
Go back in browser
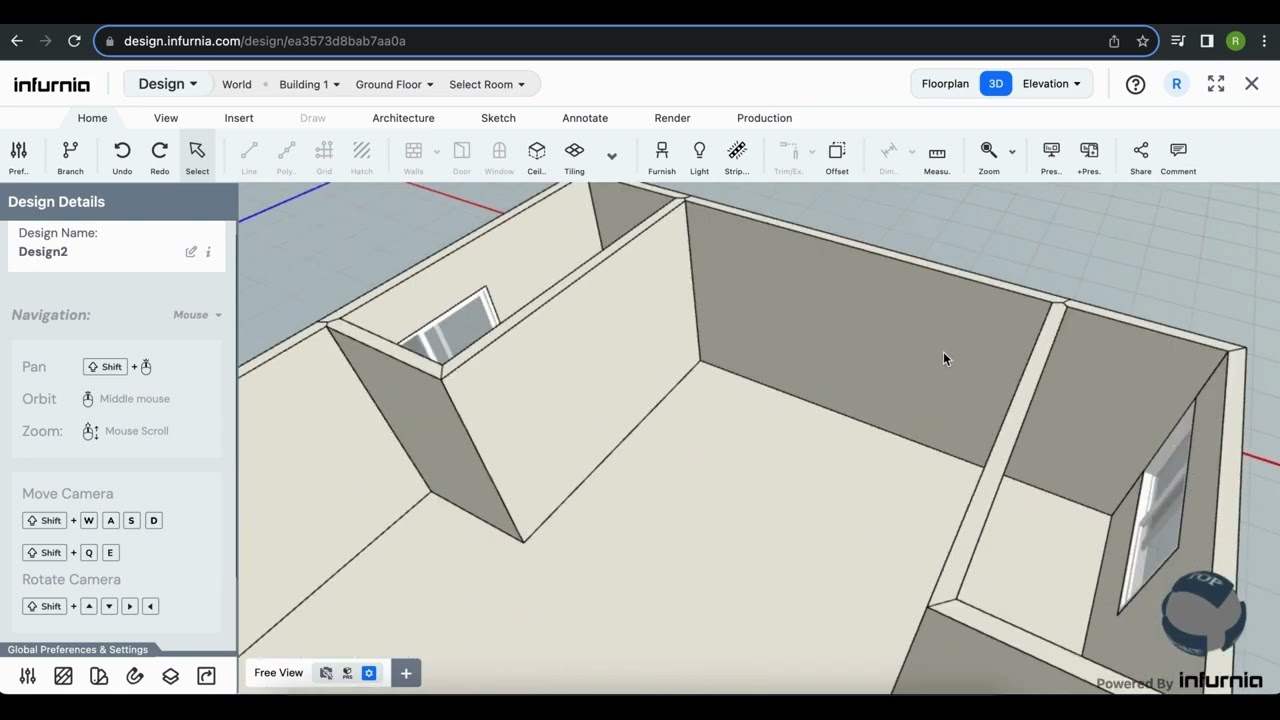click(16, 41)
